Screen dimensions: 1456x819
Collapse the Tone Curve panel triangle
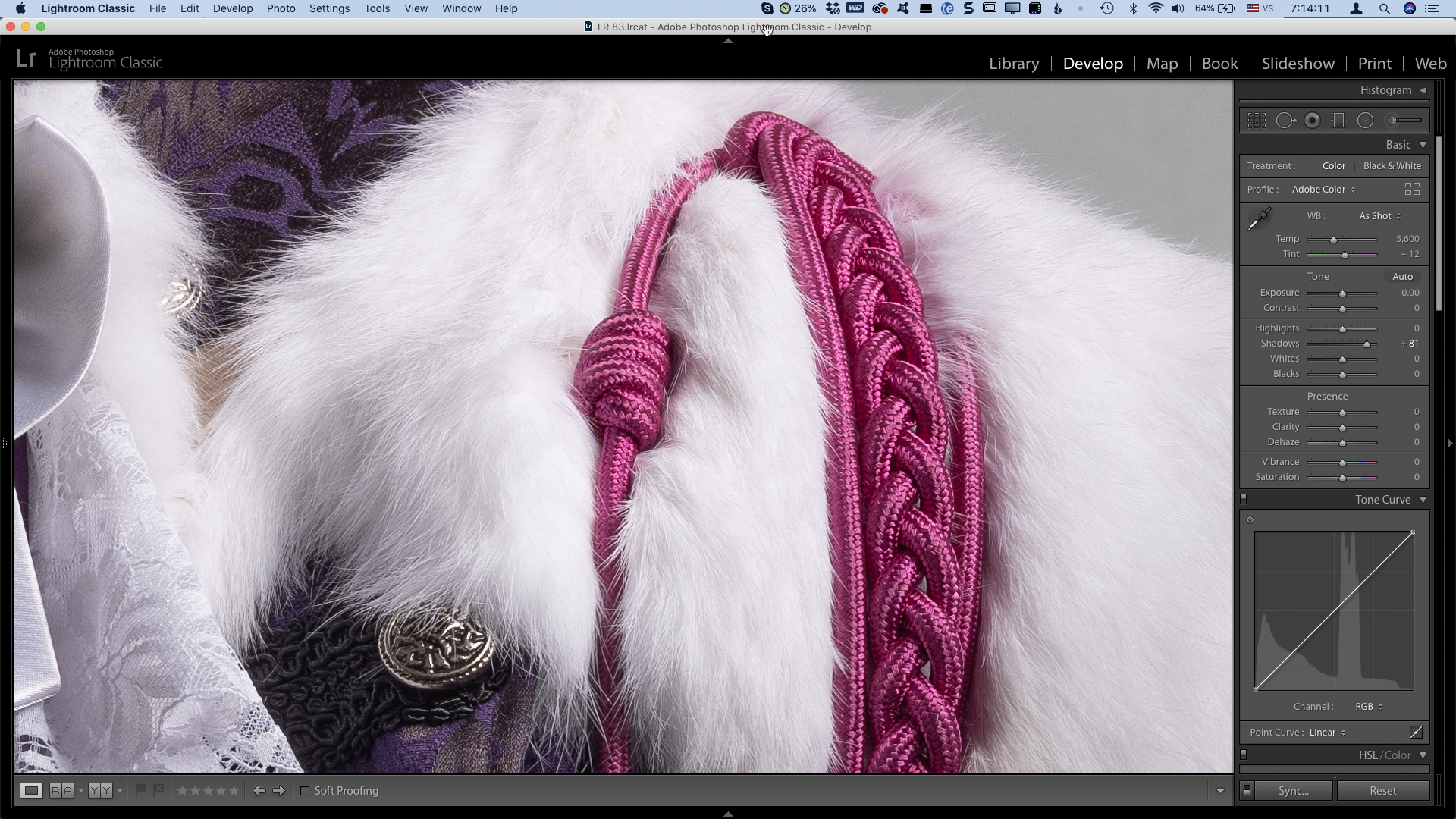(x=1423, y=500)
